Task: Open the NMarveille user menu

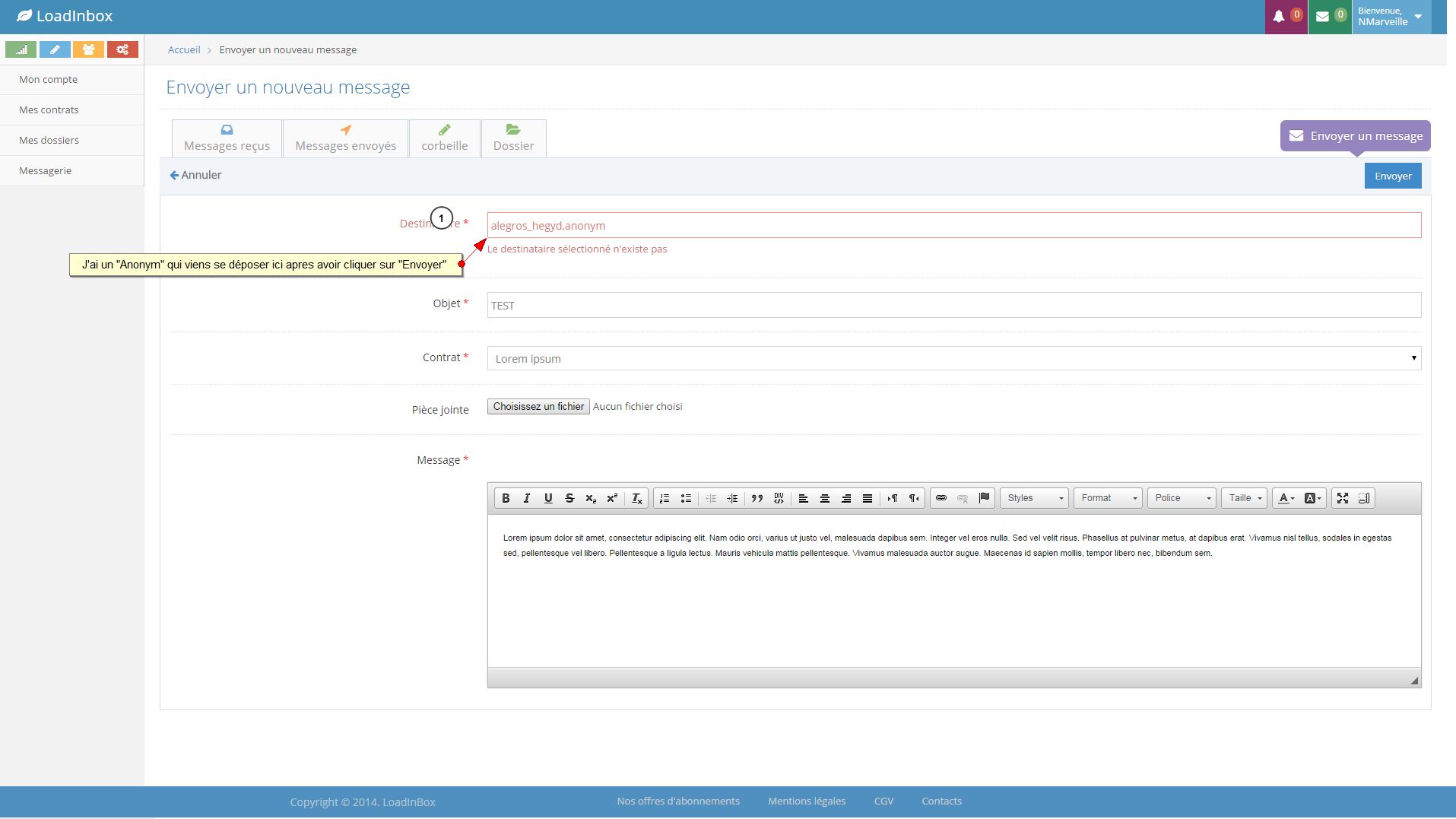Action: [x=1391, y=17]
